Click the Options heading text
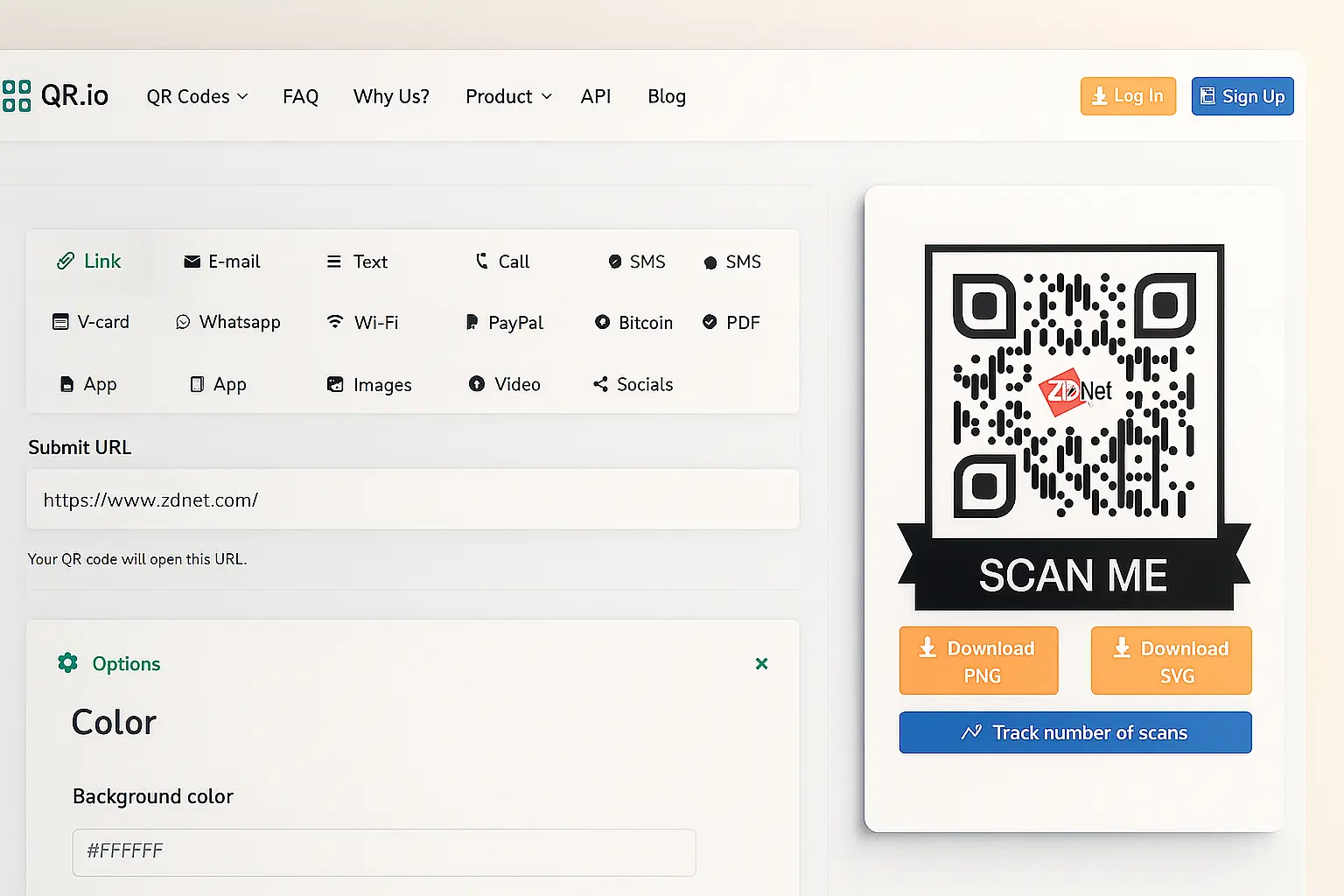 pos(126,663)
